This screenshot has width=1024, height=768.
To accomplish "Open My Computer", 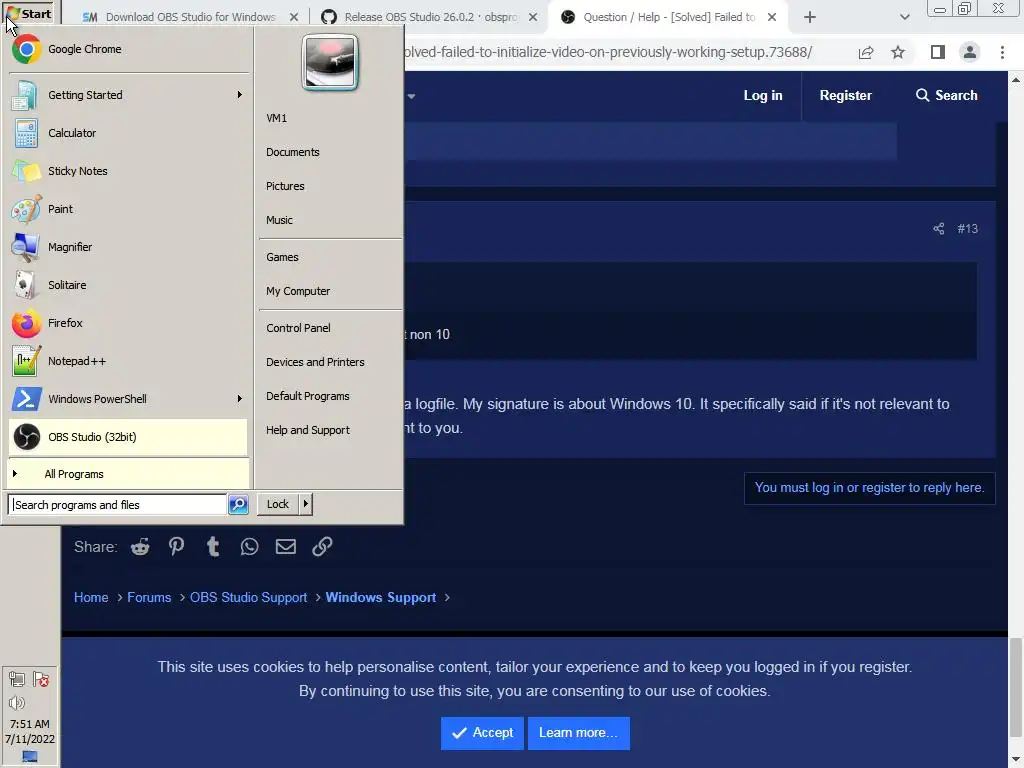I will (x=298, y=291).
